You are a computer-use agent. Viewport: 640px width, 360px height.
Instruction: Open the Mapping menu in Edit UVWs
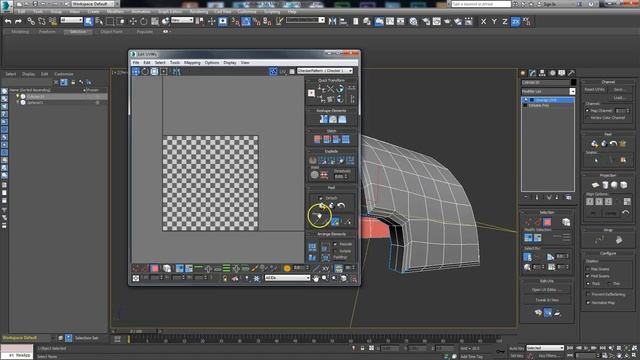pos(192,63)
